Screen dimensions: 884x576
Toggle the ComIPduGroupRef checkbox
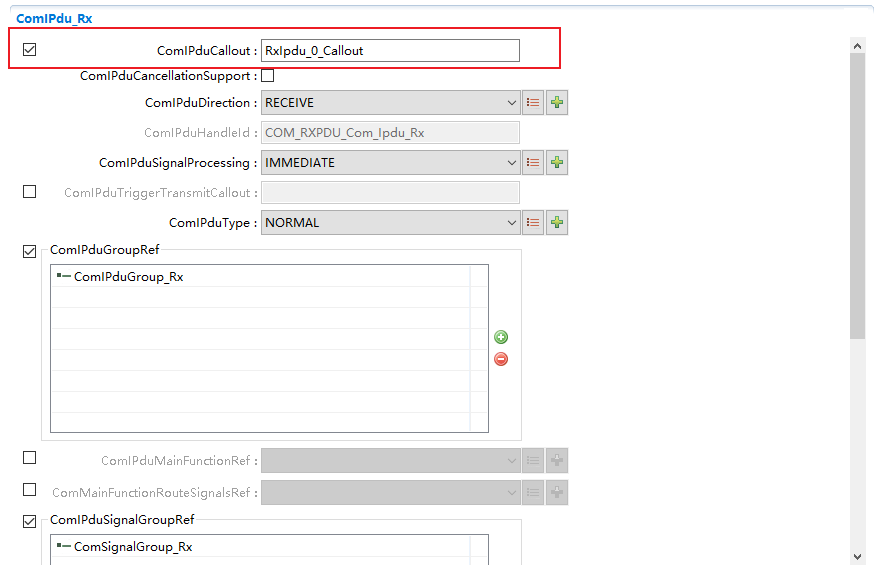tap(29, 251)
